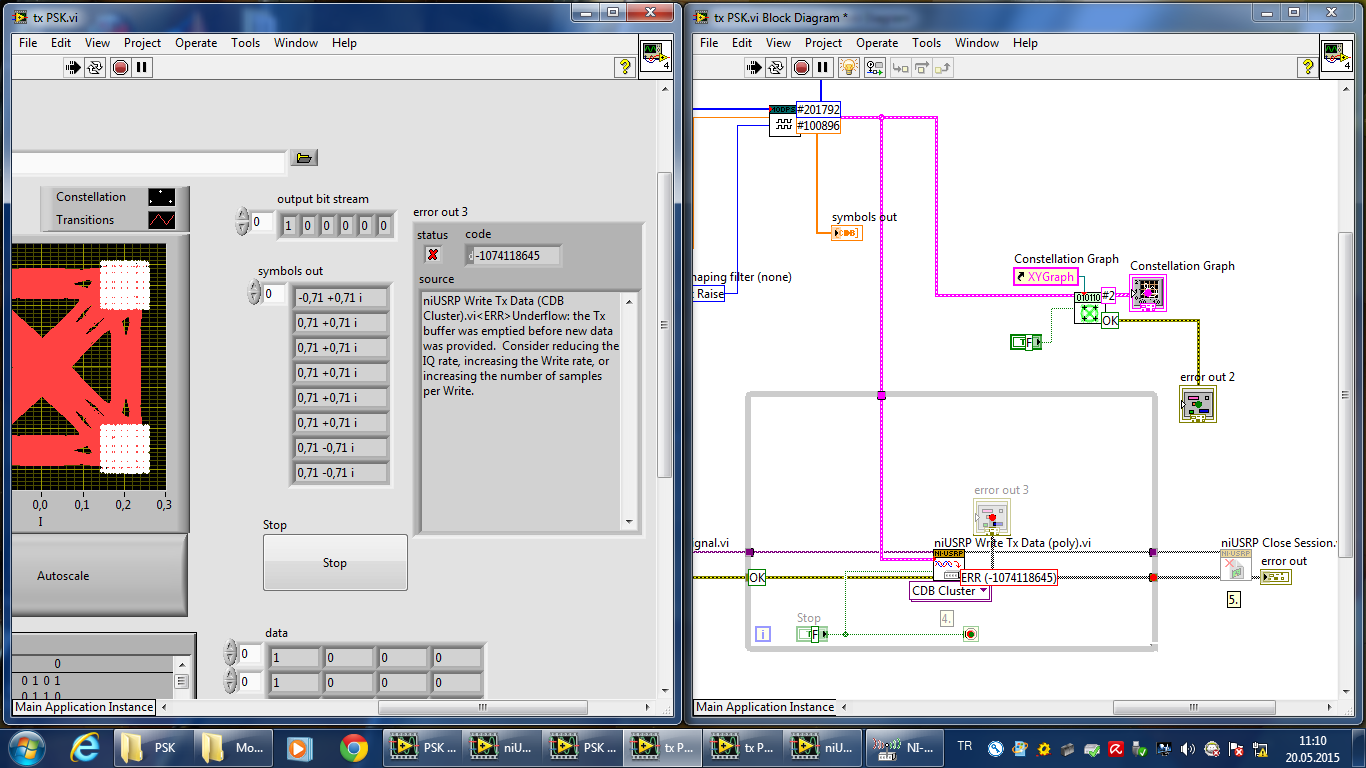Open Tools menu in Block Diagram window
Image resolution: width=1366 pixels, height=768 pixels.
point(926,43)
